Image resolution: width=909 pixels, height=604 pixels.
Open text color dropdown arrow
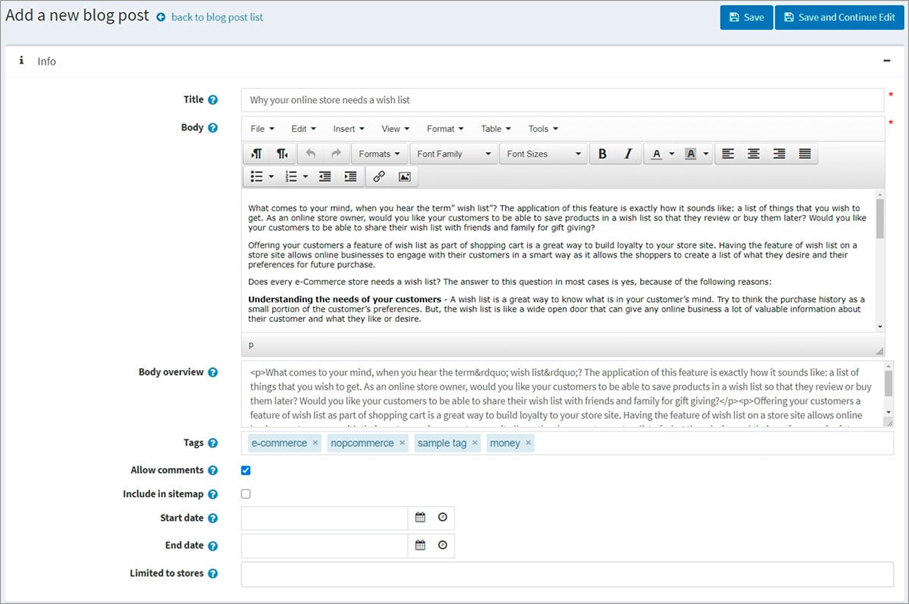pos(672,154)
